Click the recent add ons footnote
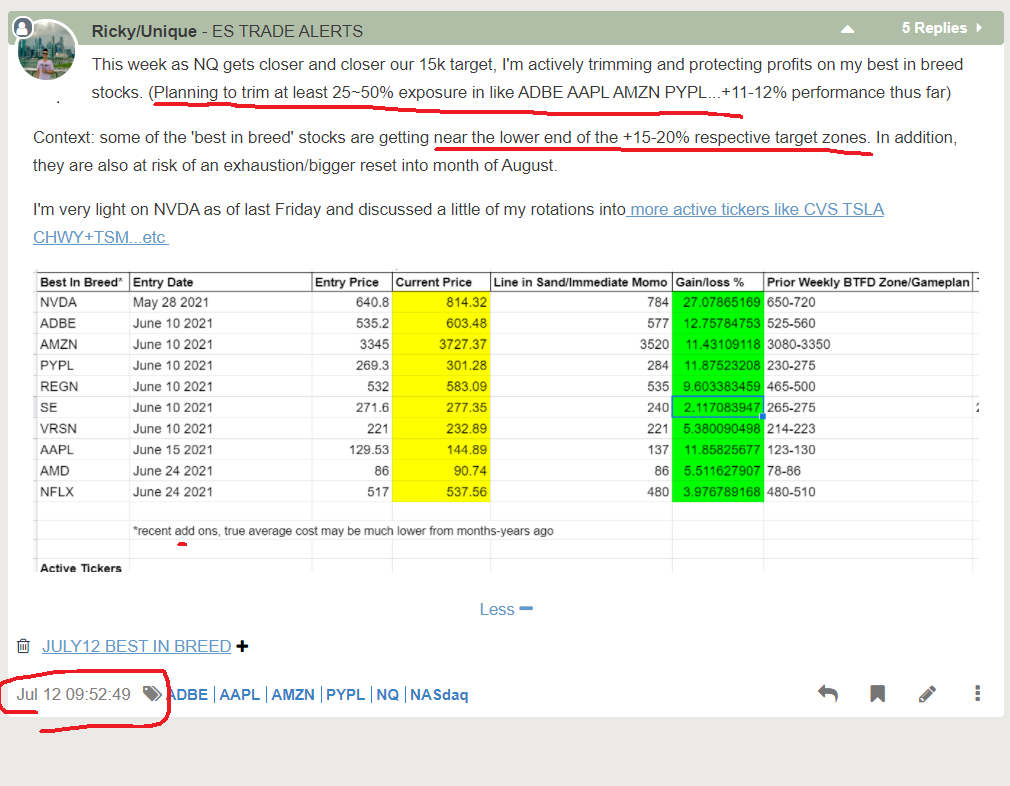The height and width of the screenshot is (786, 1010). (343, 531)
